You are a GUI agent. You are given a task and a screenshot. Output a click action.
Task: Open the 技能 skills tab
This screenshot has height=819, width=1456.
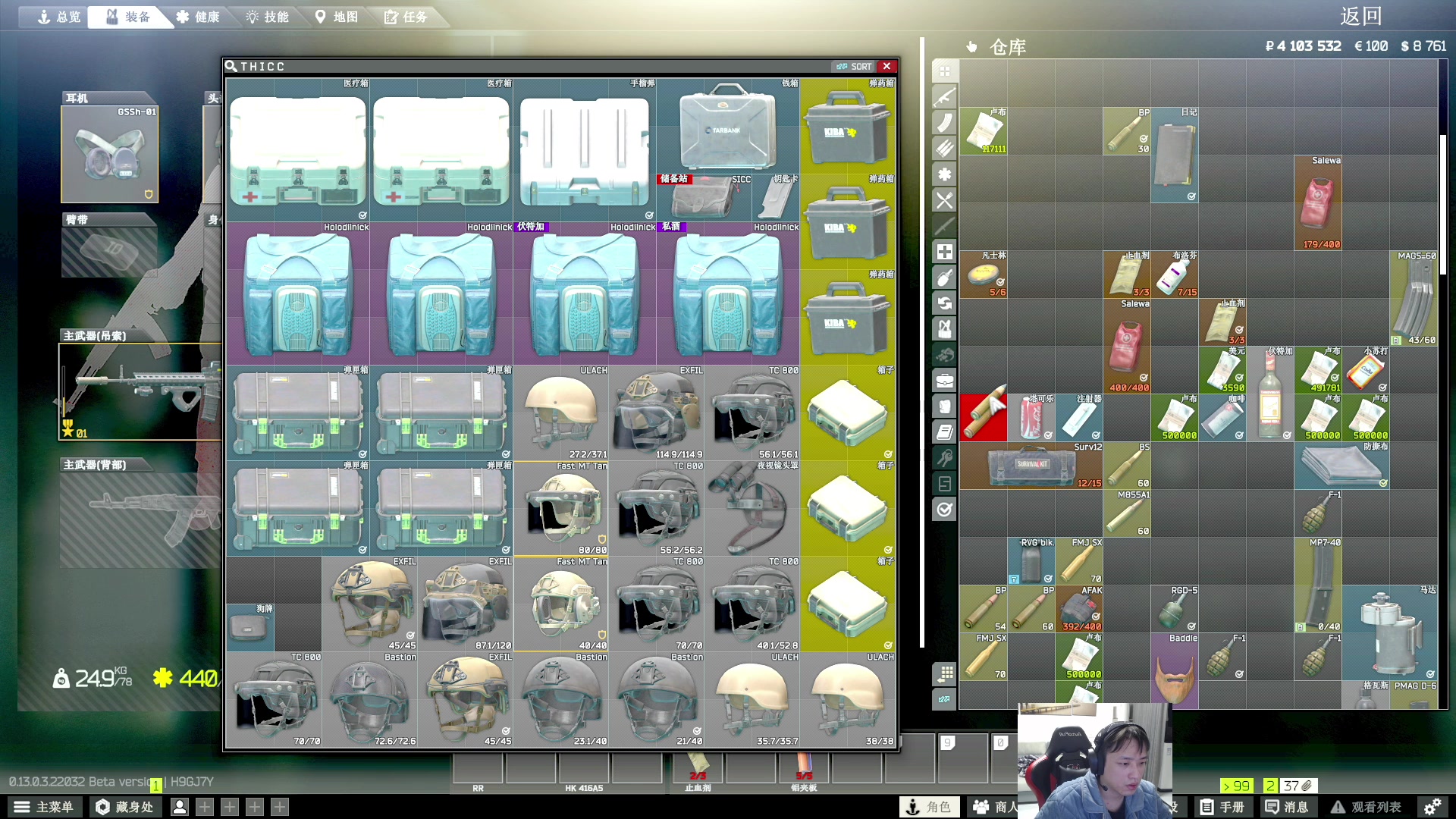[x=268, y=17]
